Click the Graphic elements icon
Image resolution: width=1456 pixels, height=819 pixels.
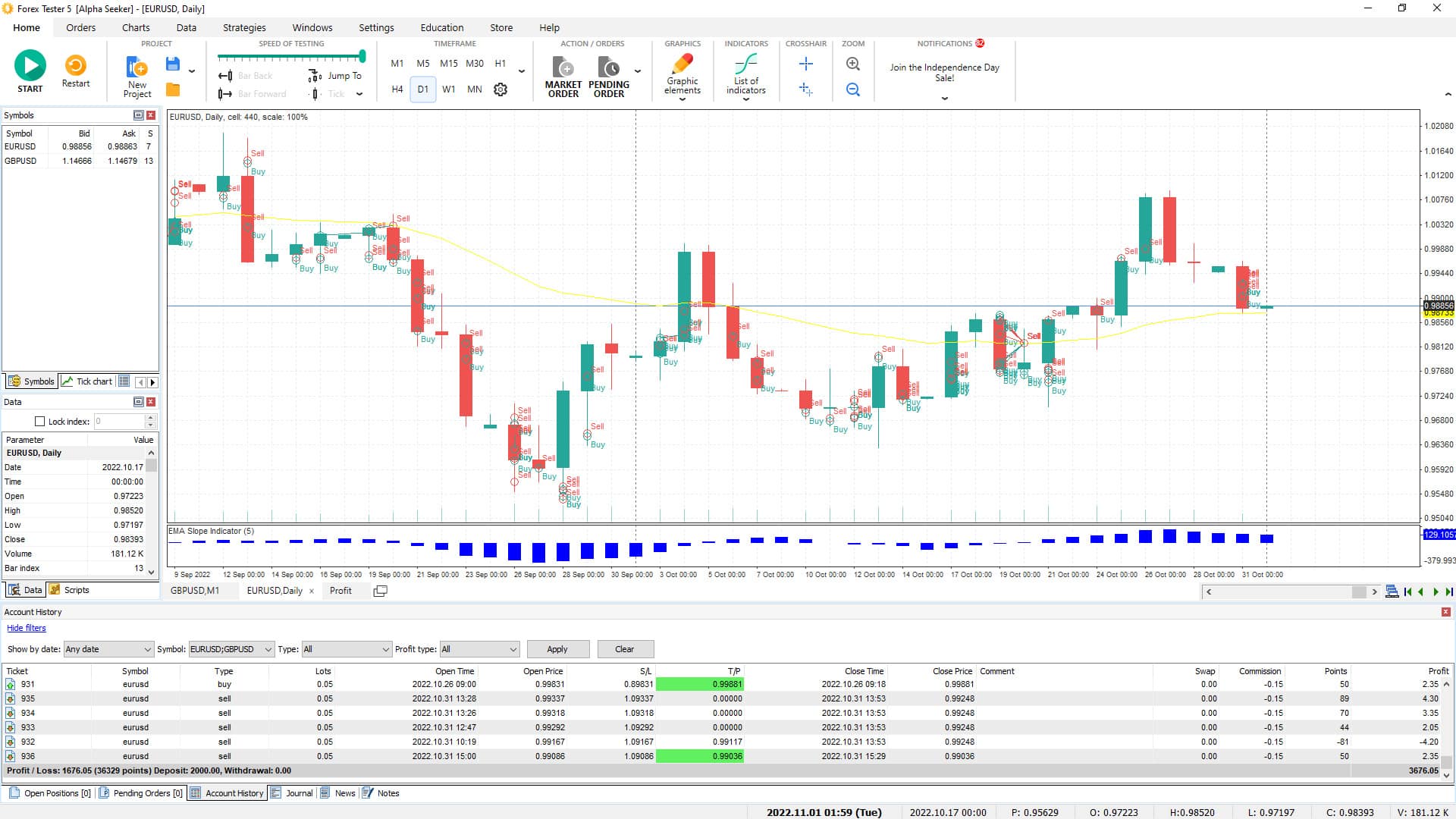tap(682, 74)
